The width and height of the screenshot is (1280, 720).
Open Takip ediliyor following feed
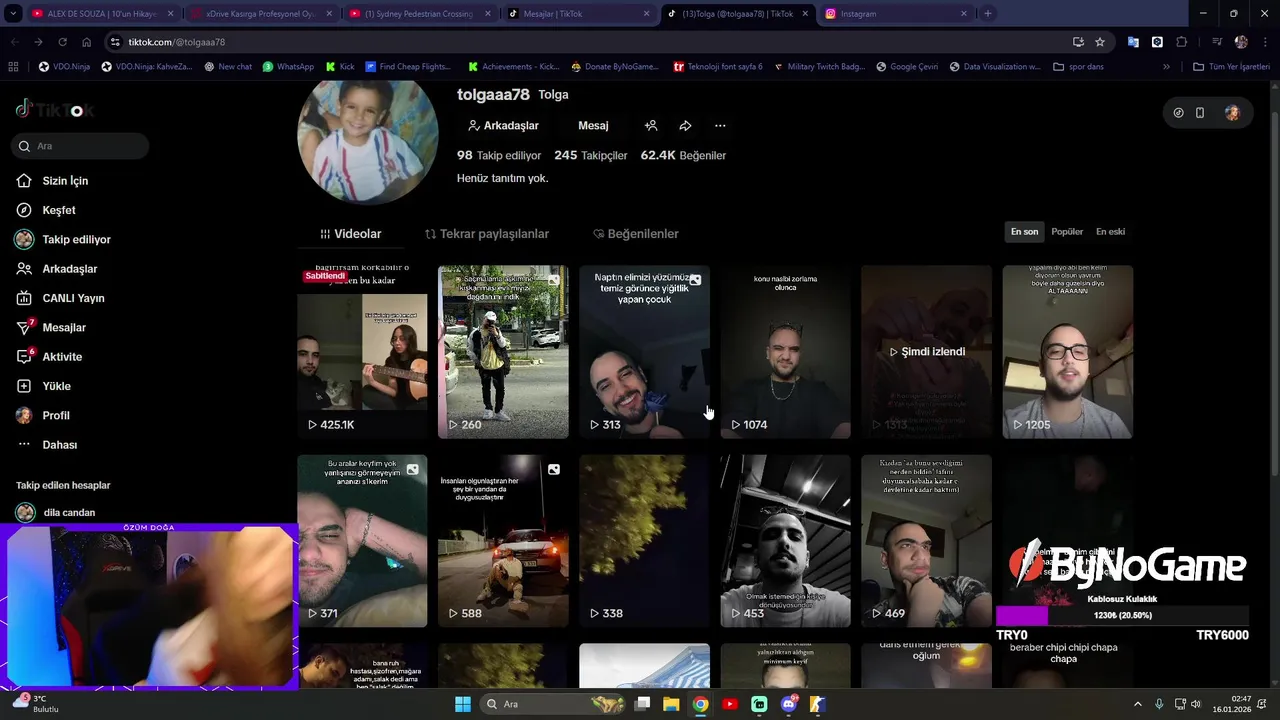coord(63,240)
